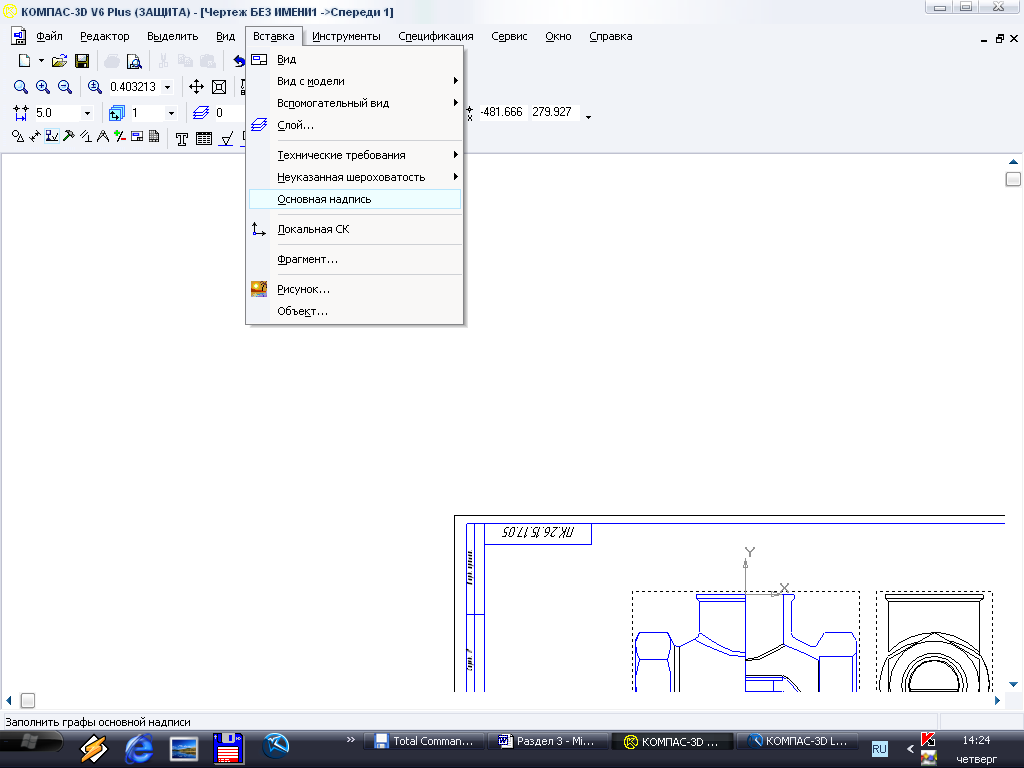The height and width of the screenshot is (768, 1024).
Task: Click the cursor step icon beside 5.0
Action: point(21,113)
